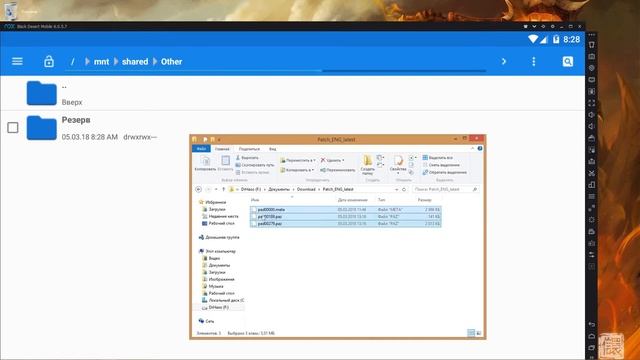Click Обратить выделение in Explorer ribbon
This screenshot has height=360, width=640.
tap(444, 172)
